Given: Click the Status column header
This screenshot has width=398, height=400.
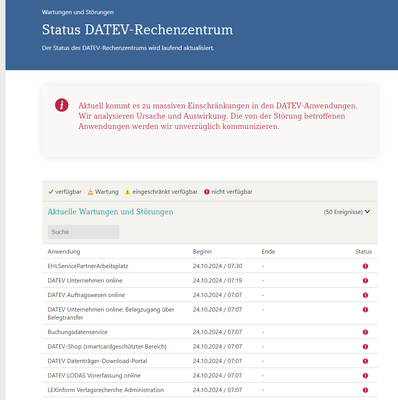Looking at the screenshot, I should tap(363, 252).
